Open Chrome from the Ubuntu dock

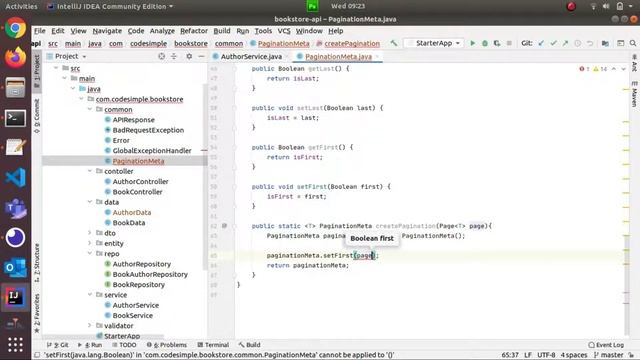pos(16,28)
